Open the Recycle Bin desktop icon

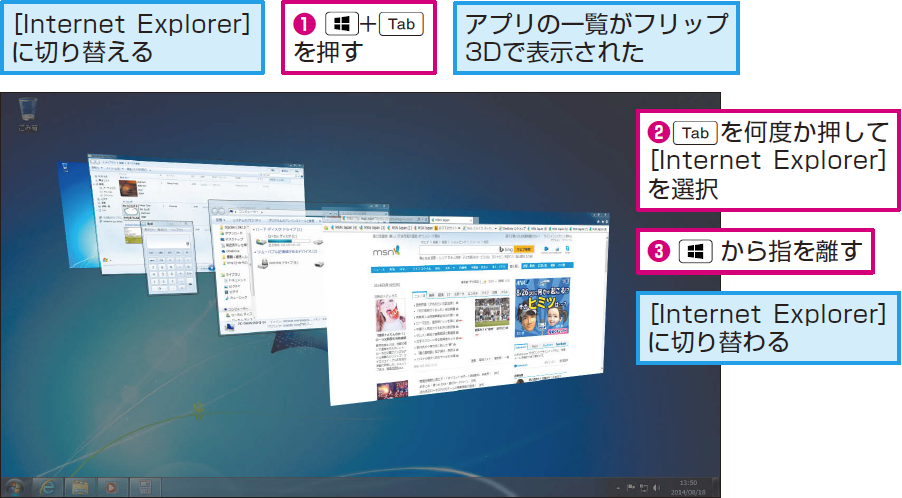click(x=28, y=113)
